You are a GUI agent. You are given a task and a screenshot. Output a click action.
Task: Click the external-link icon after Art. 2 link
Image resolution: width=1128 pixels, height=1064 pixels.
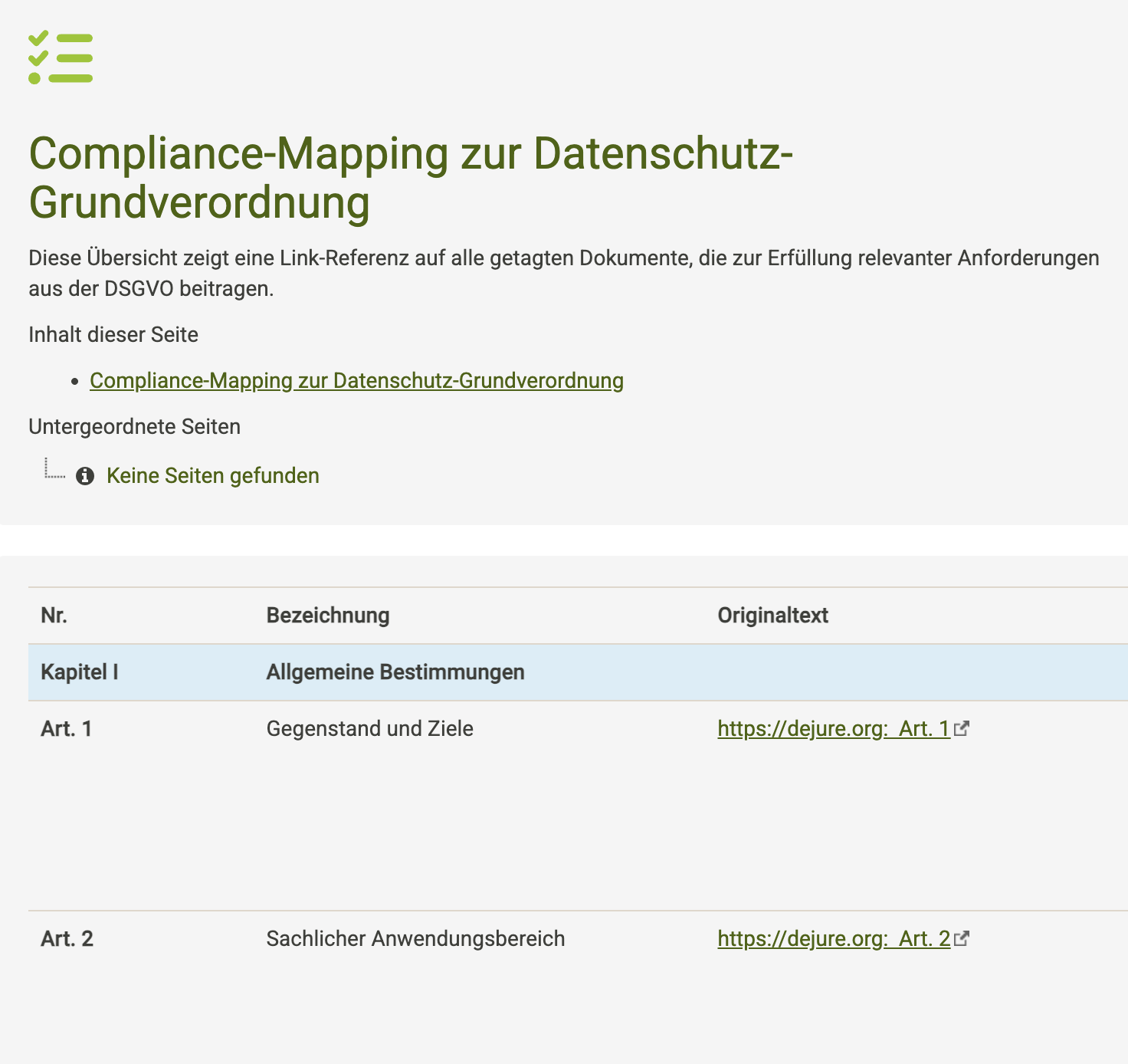962,938
